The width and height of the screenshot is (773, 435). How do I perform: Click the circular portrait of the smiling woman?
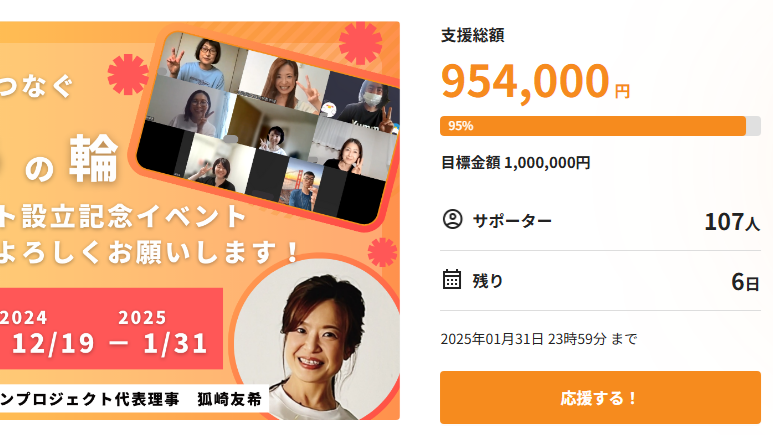coord(316,337)
